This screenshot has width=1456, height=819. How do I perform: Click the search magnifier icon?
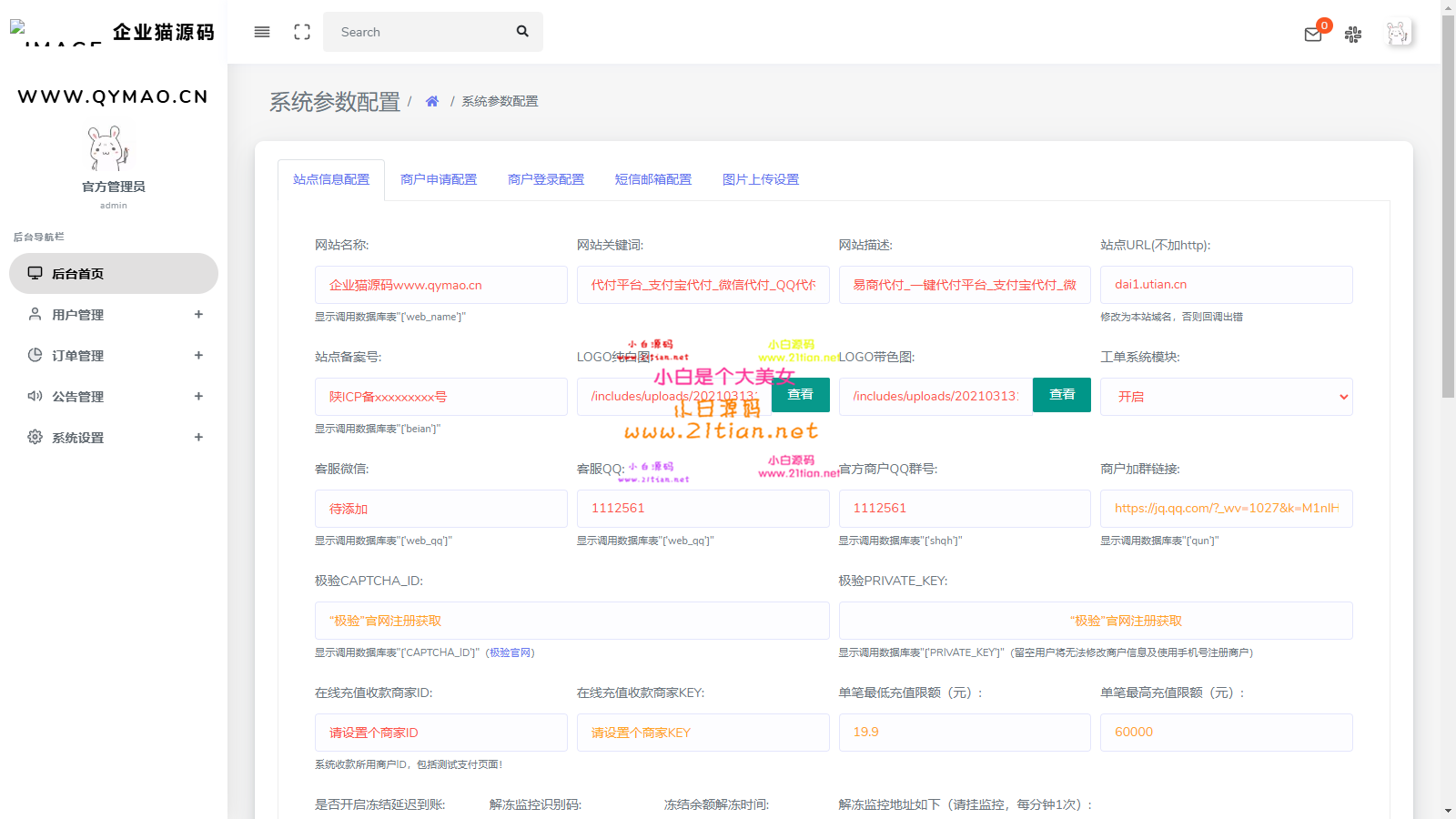click(x=522, y=31)
